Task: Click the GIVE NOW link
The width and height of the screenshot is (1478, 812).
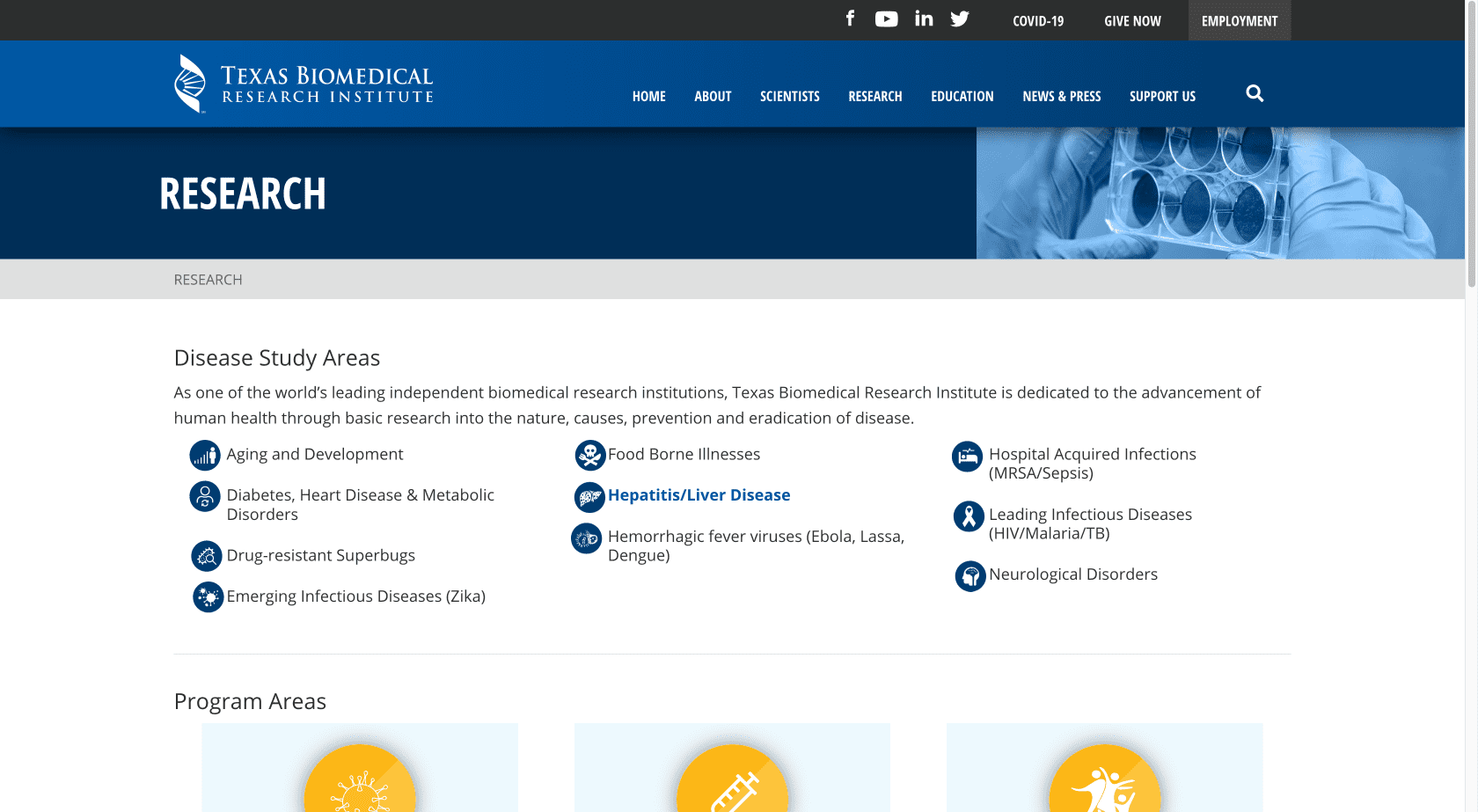Action: pos(1133,21)
